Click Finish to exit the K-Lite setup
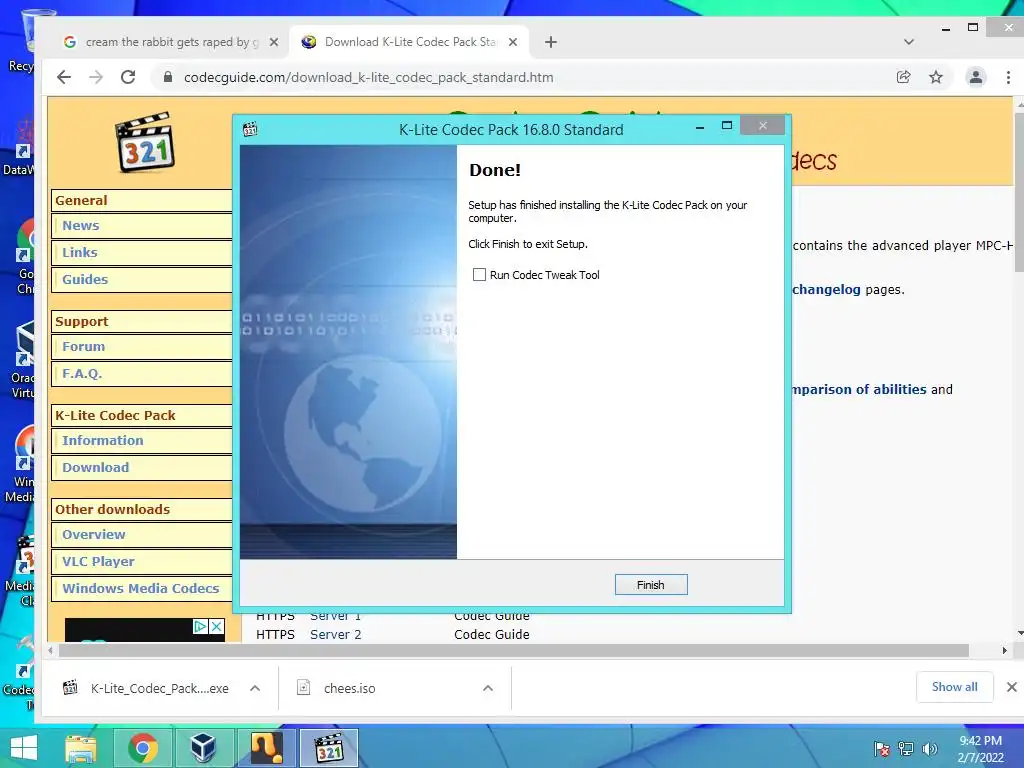This screenshot has height=768, width=1024. pyautogui.click(x=650, y=584)
